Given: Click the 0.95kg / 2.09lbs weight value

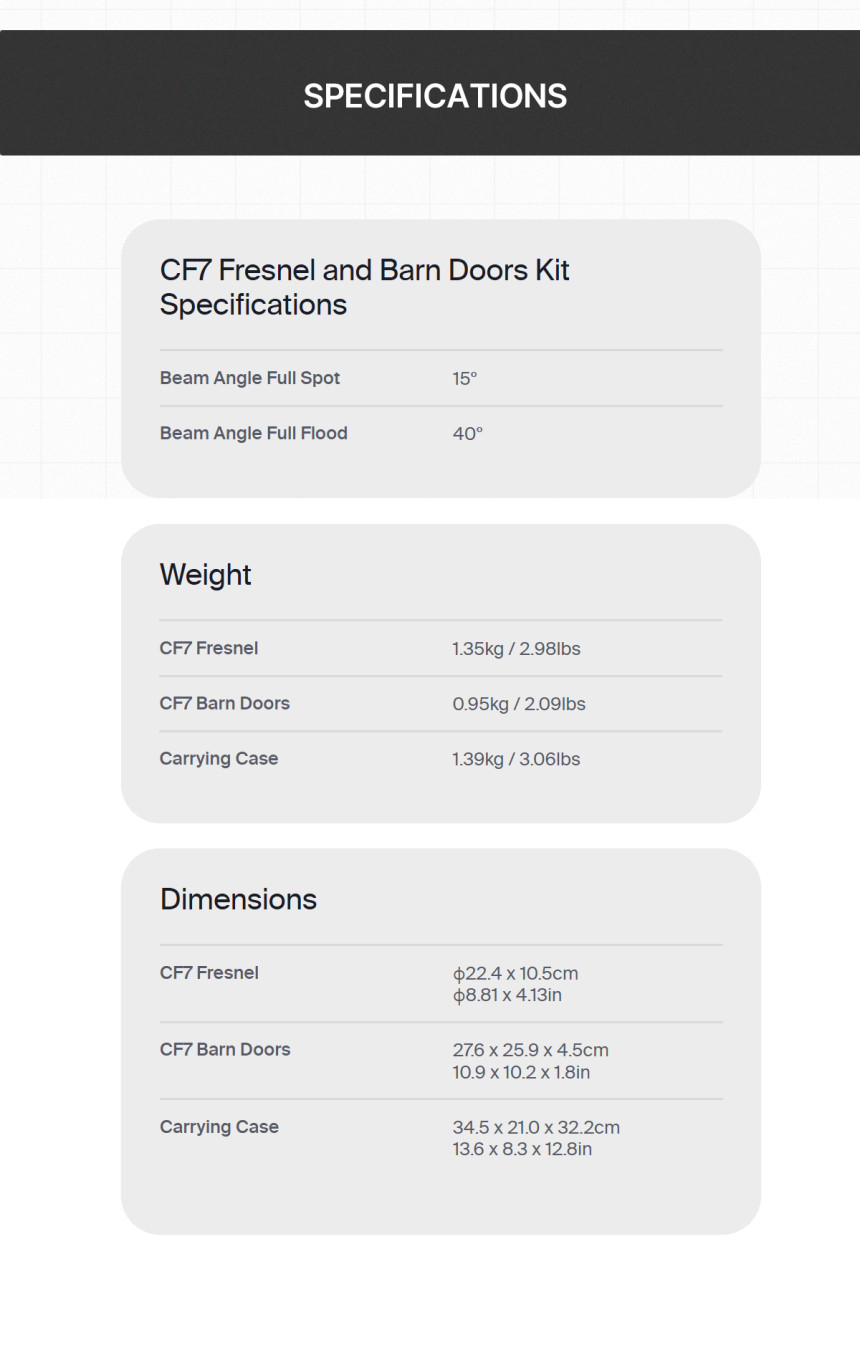Looking at the screenshot, I should [519, 704].
